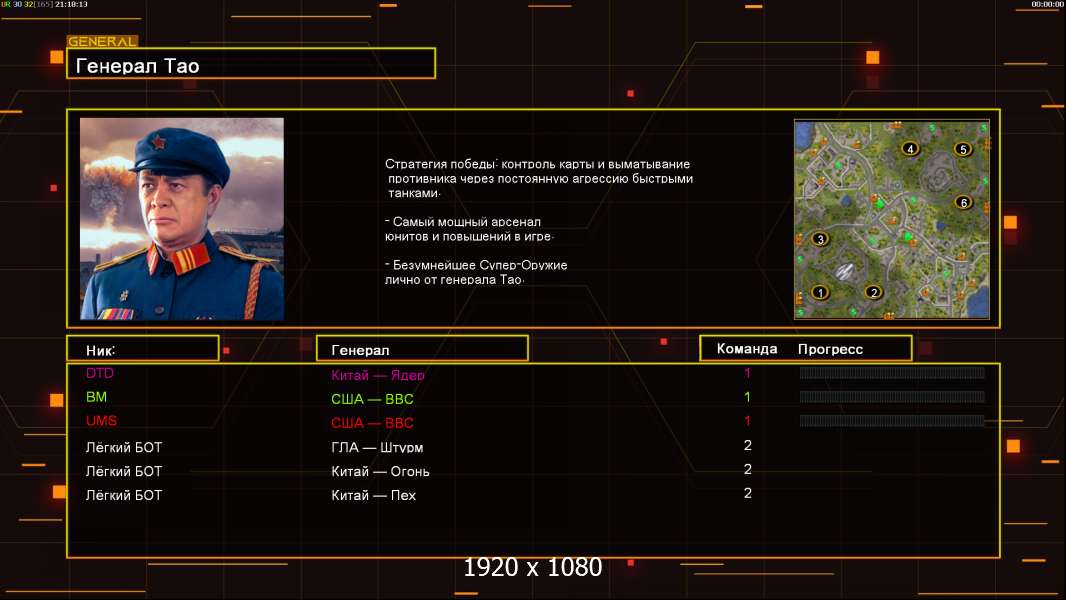
Task: Click the 'Генерал' column header
Action: coord(422,348)
